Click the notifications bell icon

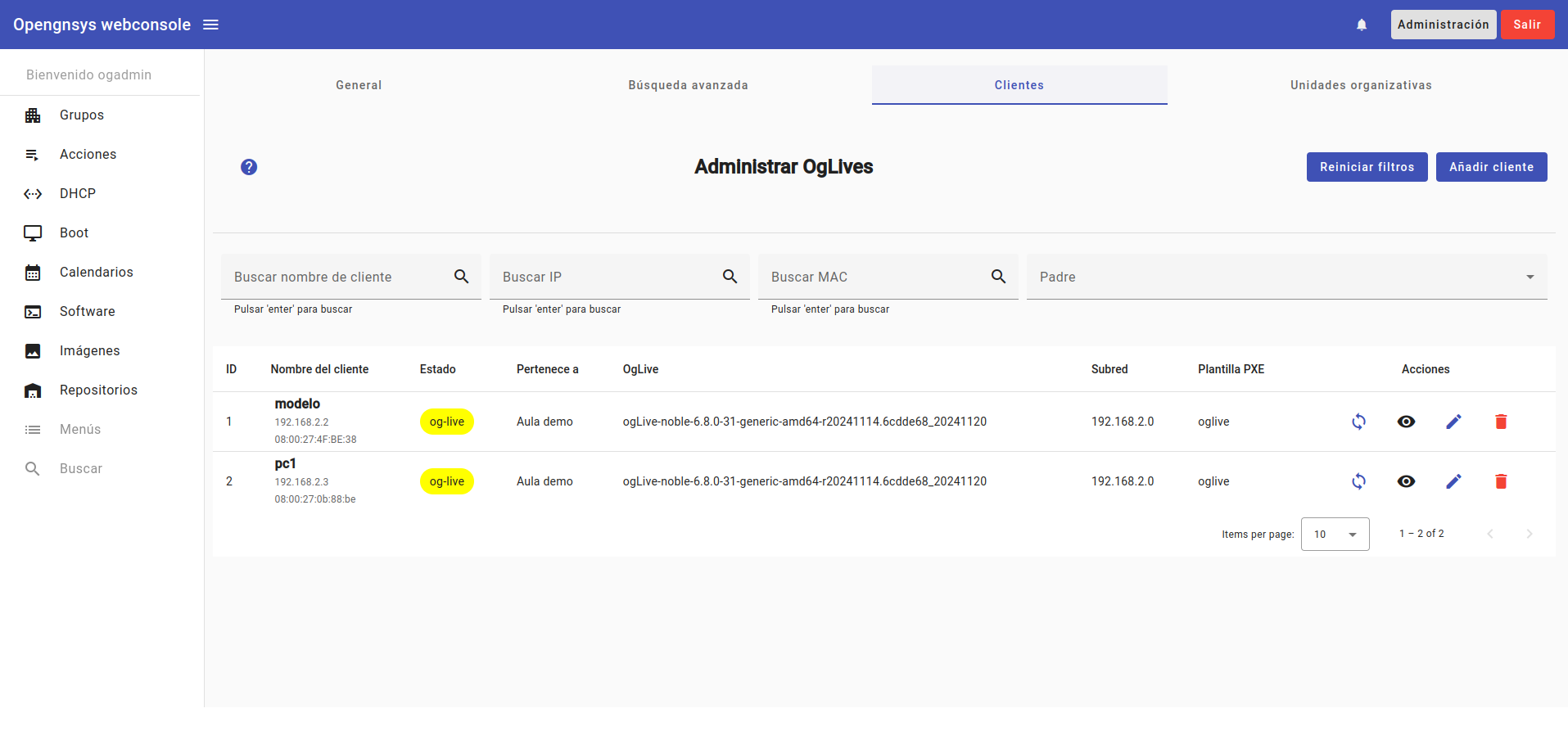[1362, 25]
